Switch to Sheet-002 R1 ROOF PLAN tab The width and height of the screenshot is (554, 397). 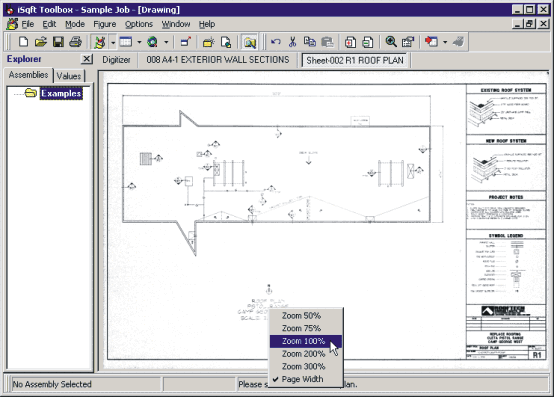(x=355, y=60)
